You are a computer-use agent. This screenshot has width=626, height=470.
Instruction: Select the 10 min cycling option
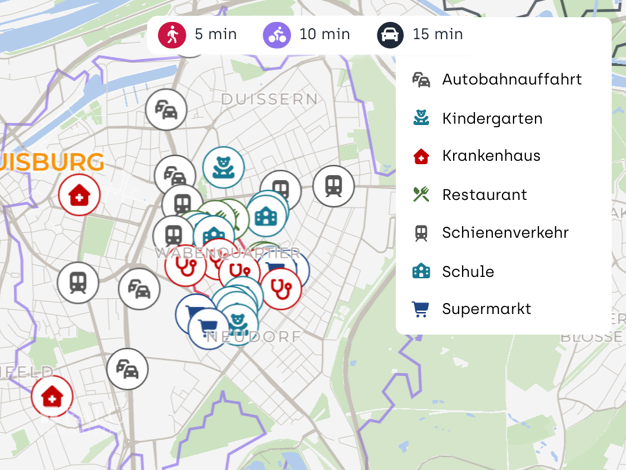306,35
